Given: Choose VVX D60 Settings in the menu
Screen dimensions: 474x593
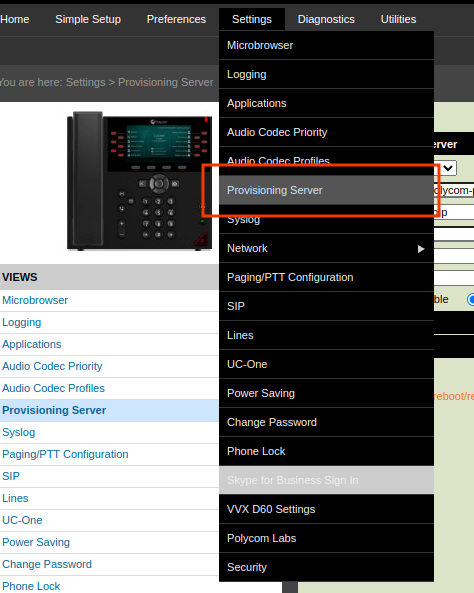Looking at the screenshot, I should 326,509.
